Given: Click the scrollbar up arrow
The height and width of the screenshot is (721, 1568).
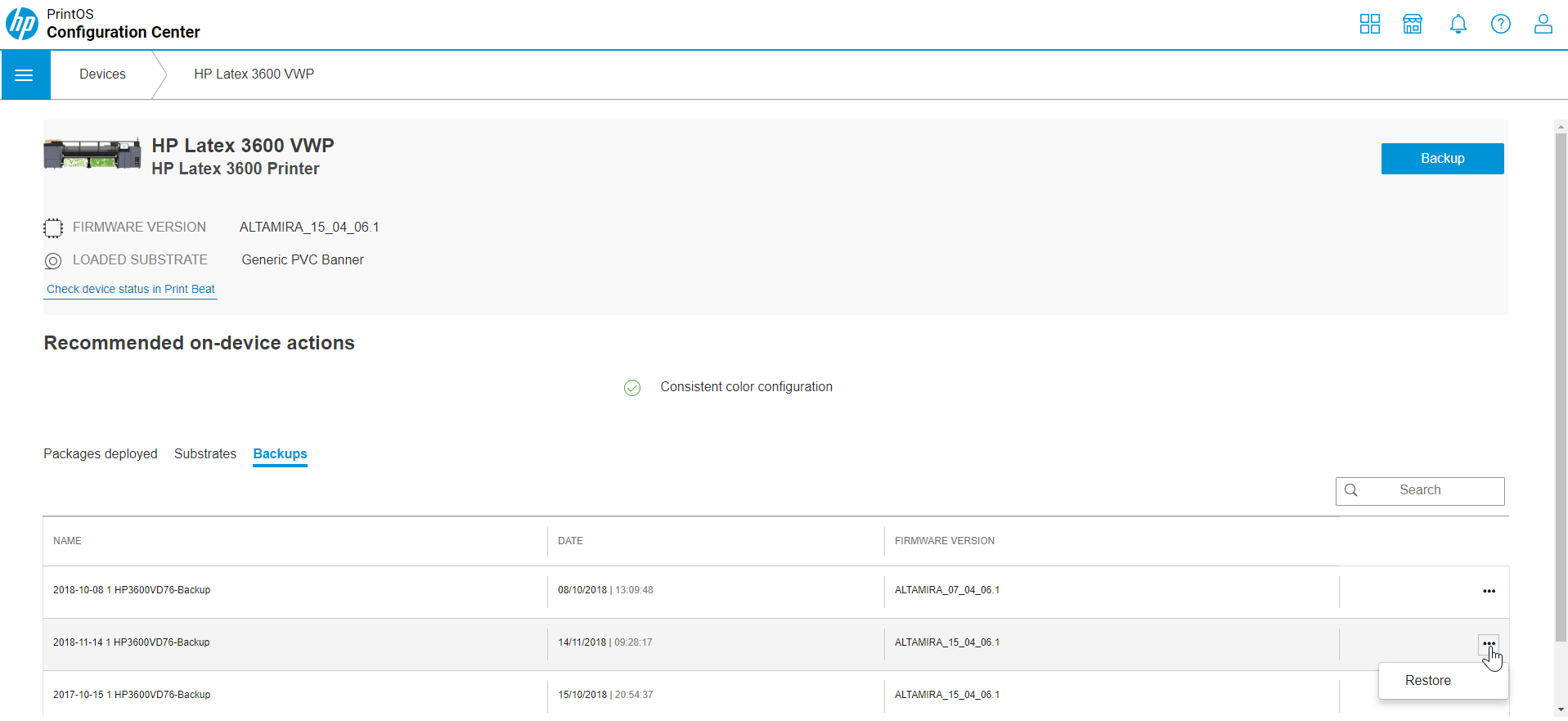Looking at the screenshot, I should coord(1561,127).
